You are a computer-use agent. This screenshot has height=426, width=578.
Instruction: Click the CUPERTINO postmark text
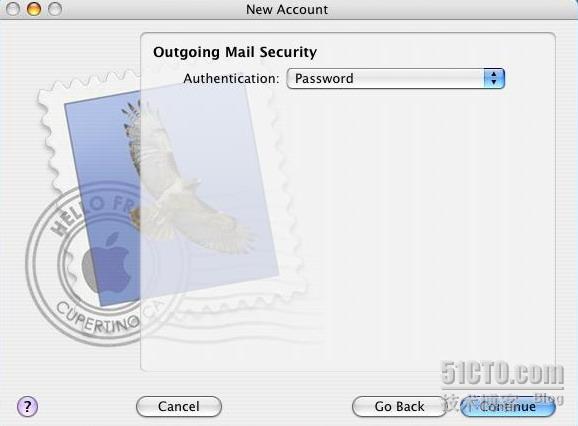click(98, 318)
